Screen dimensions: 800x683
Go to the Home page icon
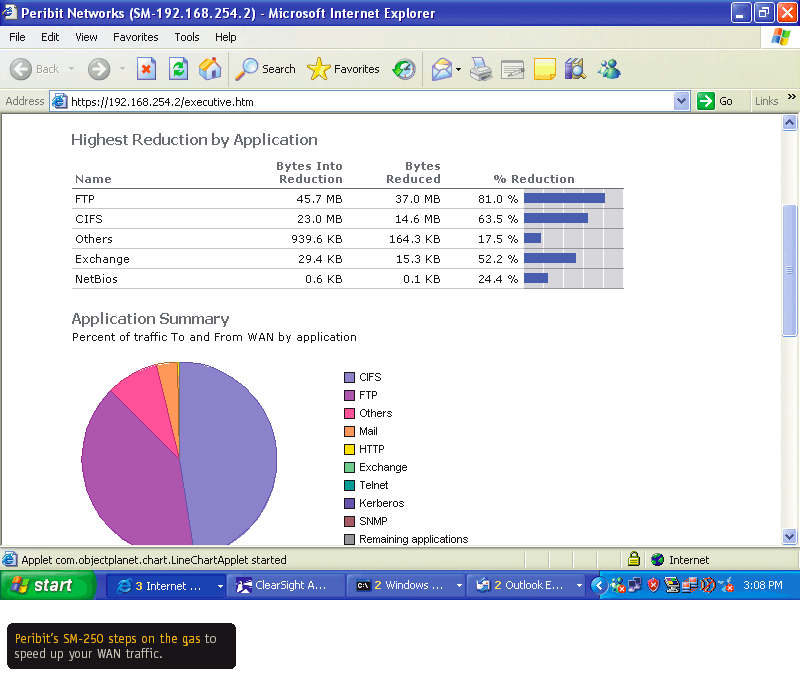tap(210, 69)
